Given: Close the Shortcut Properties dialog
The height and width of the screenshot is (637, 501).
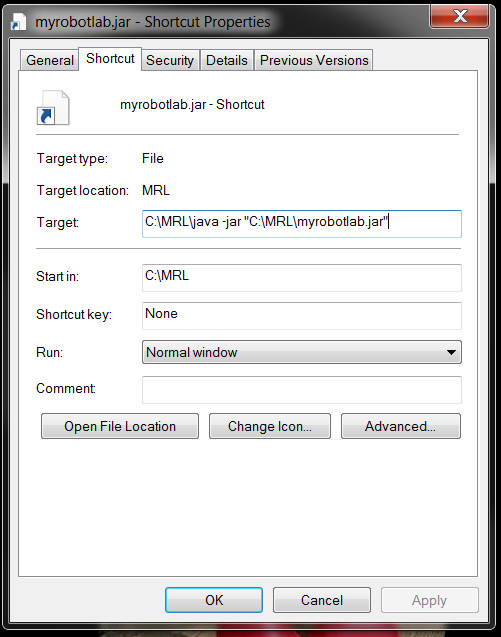Looking at the screenshot, I should tap(460, 16).
